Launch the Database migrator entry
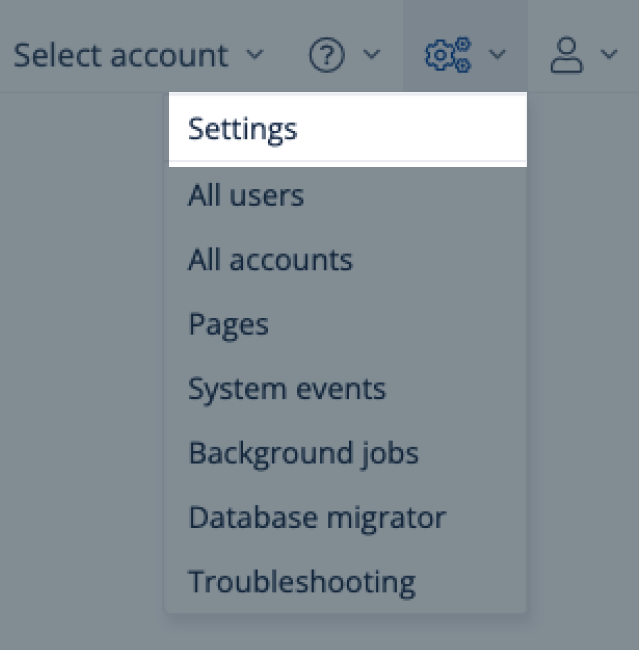This screenshot has height=650, width=639. pyautogui.click(x=316, y=517)
